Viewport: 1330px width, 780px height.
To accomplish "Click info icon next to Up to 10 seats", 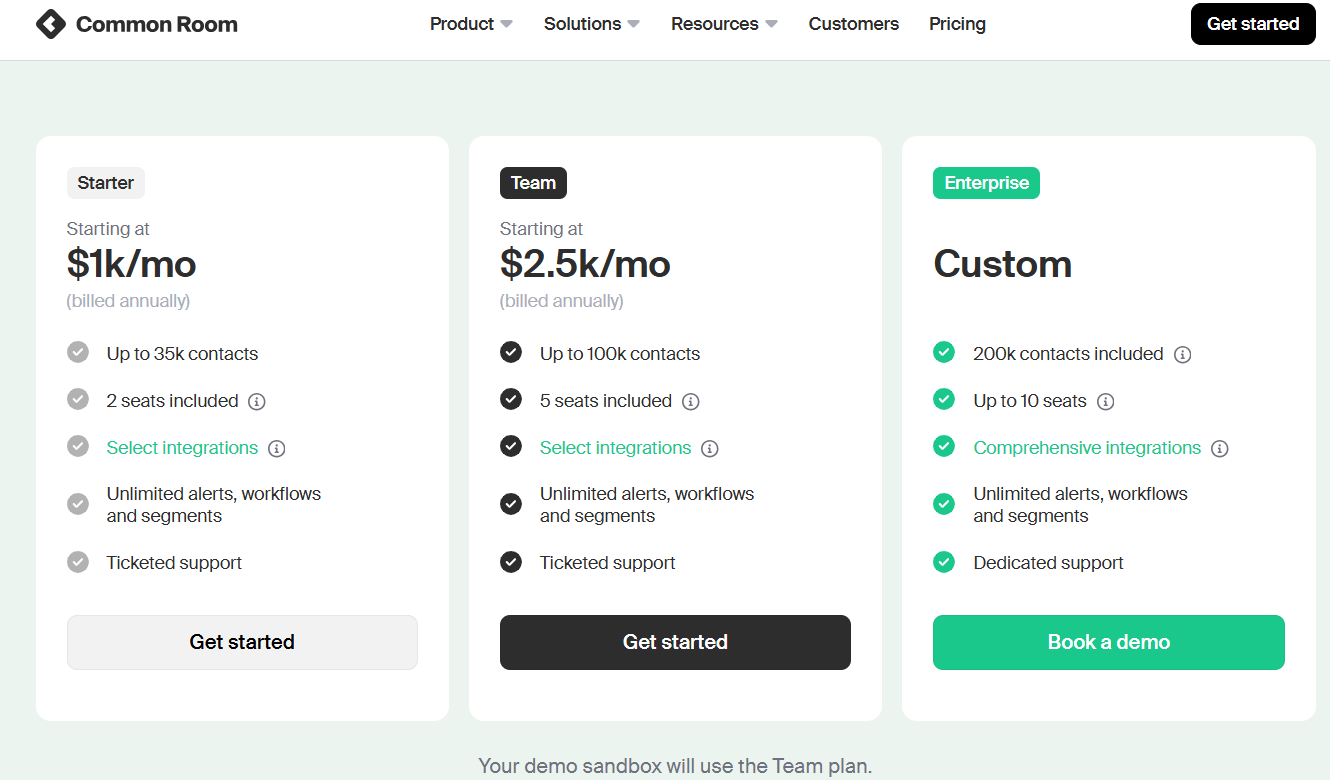I will [x=1105, y=402].
